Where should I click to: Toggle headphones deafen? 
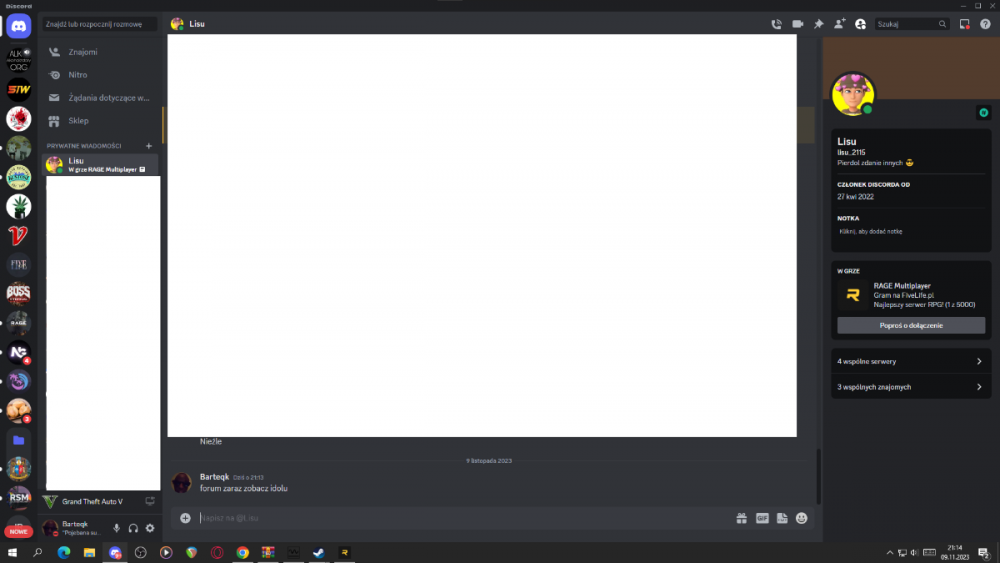coord(133,528)
